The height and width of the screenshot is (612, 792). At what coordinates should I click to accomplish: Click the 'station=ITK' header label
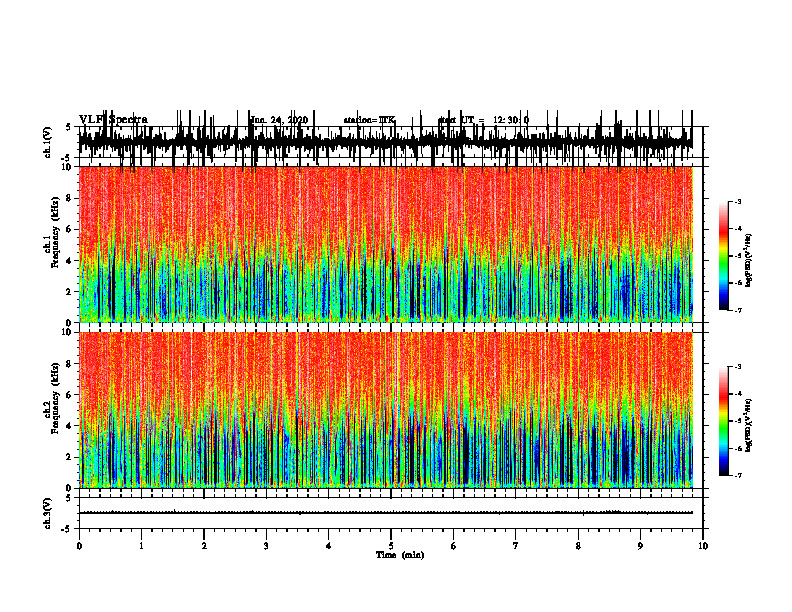(x=369, y=120)
